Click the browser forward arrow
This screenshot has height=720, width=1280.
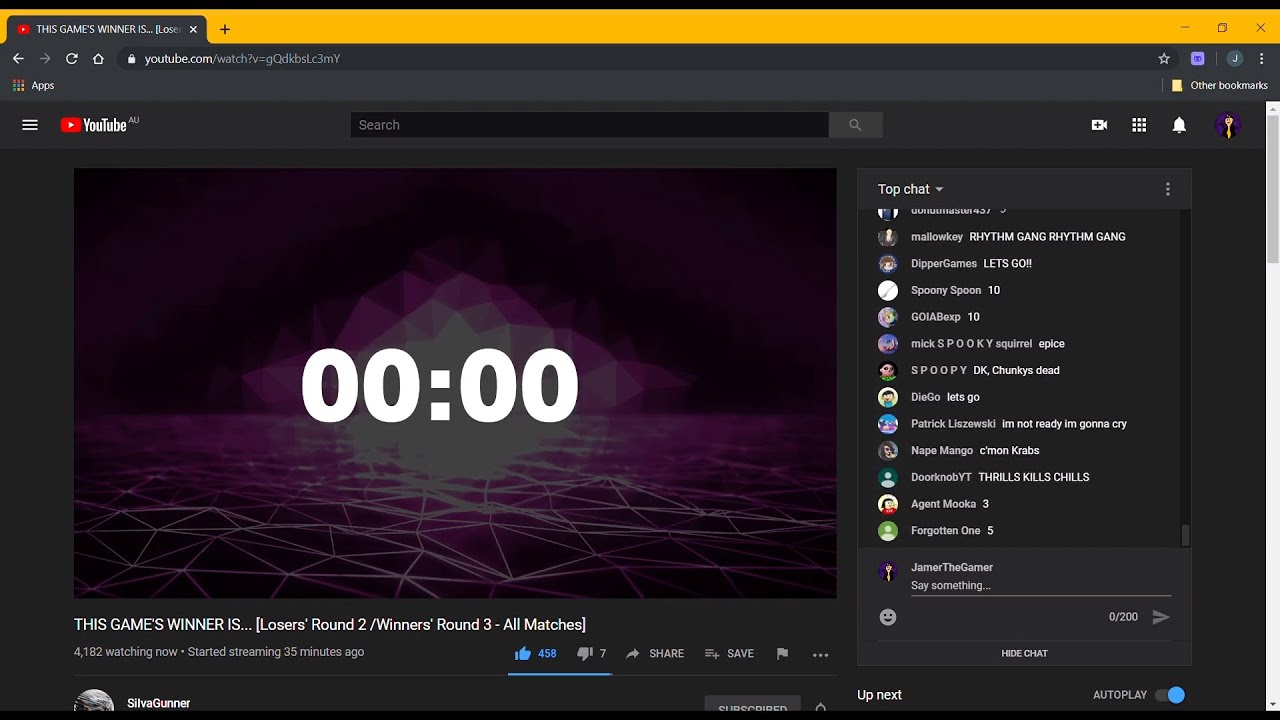(45, 59)
